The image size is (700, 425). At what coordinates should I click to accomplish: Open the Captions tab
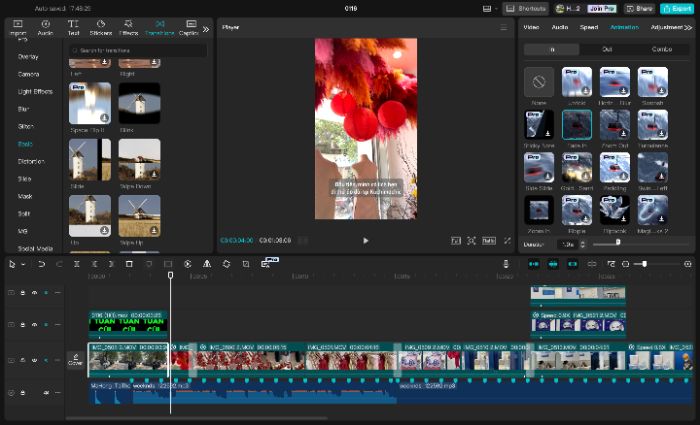point(189,27)
